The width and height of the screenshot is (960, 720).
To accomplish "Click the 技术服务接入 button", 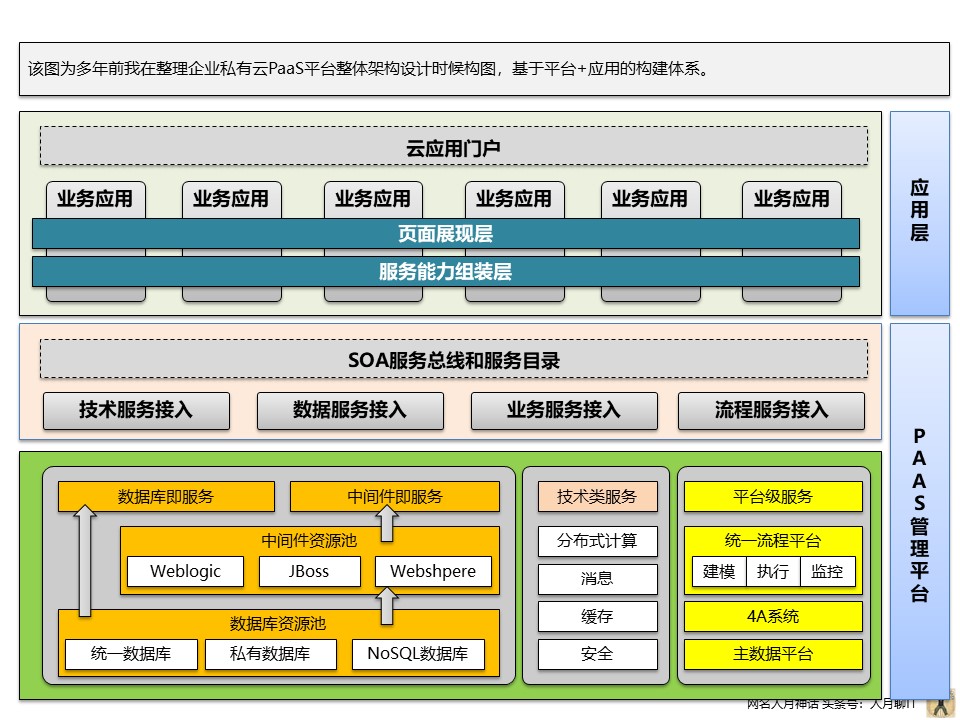I will tap(136, 410).
